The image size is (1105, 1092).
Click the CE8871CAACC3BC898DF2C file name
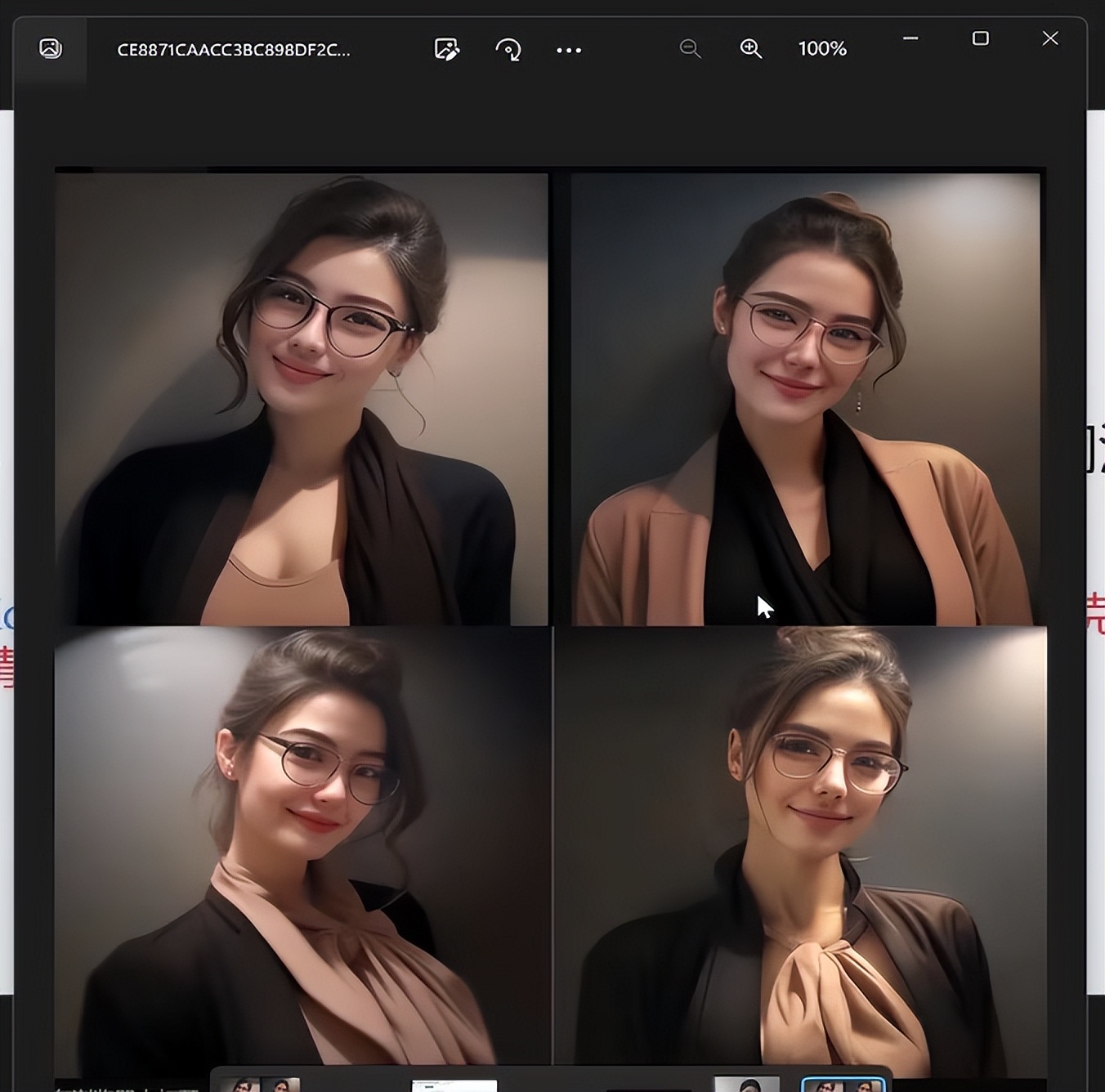pos(233,50)
